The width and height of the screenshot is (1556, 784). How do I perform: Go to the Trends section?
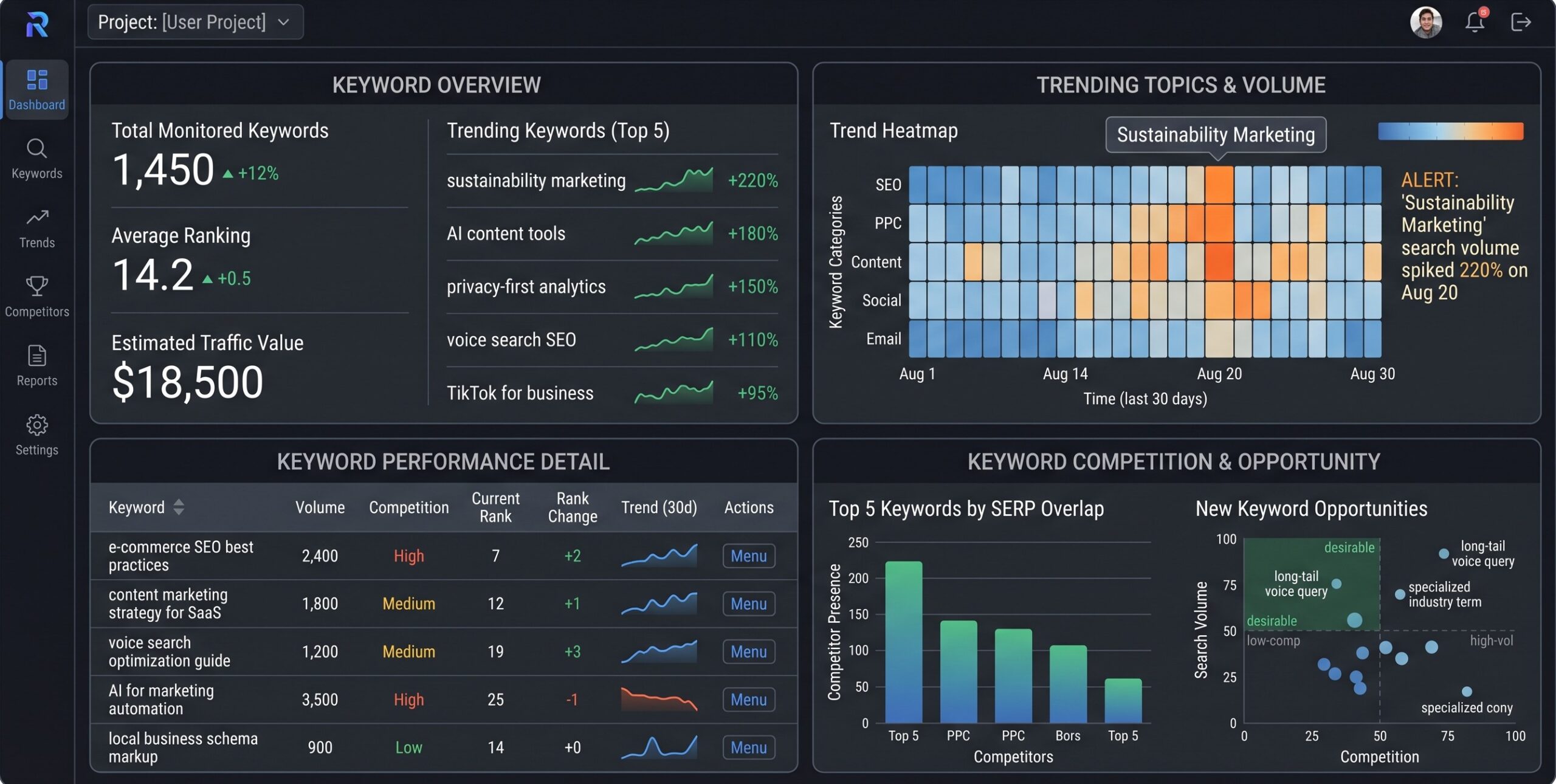coord(36,229)
